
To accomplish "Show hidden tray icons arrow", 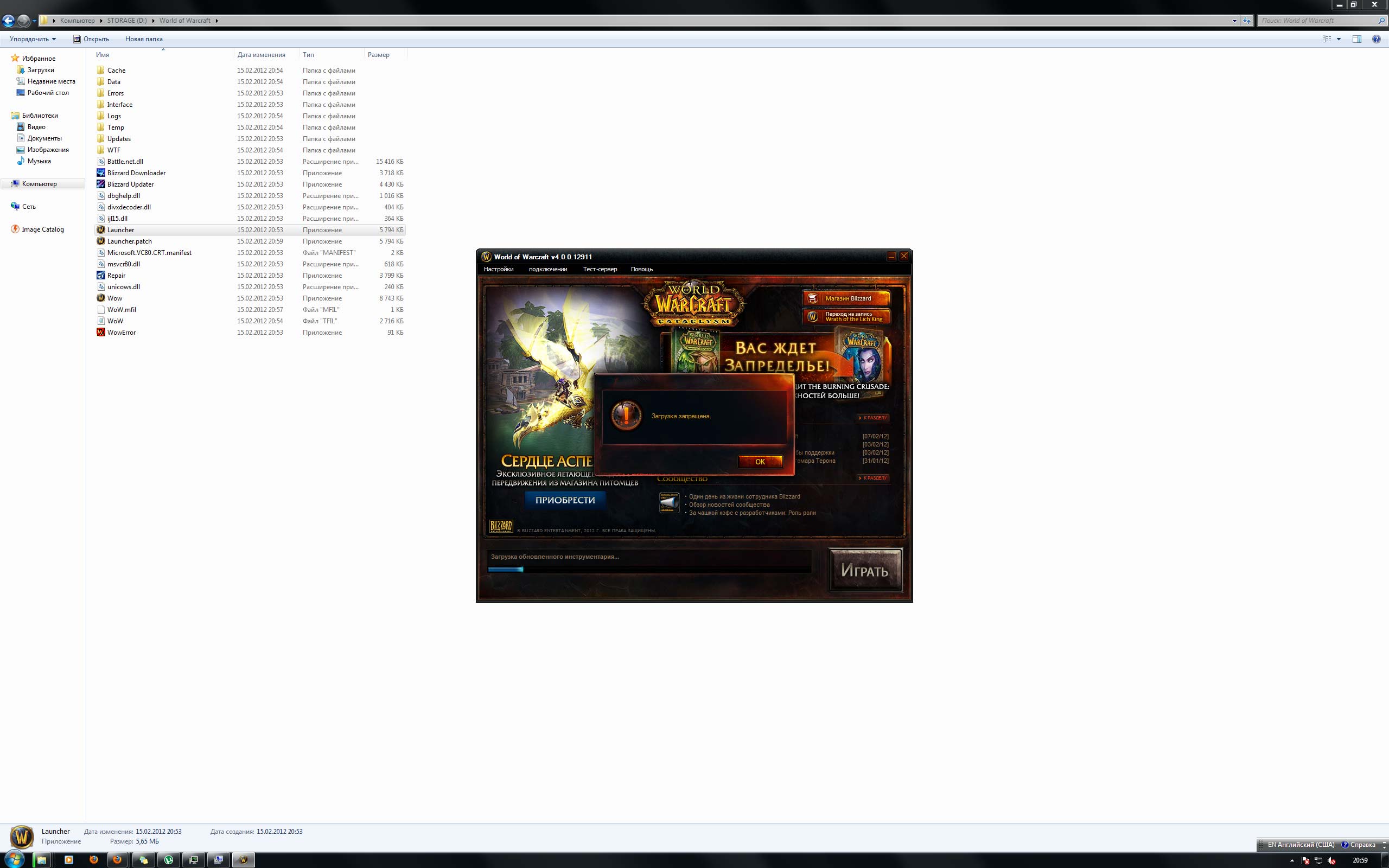I will [1292, 860].
